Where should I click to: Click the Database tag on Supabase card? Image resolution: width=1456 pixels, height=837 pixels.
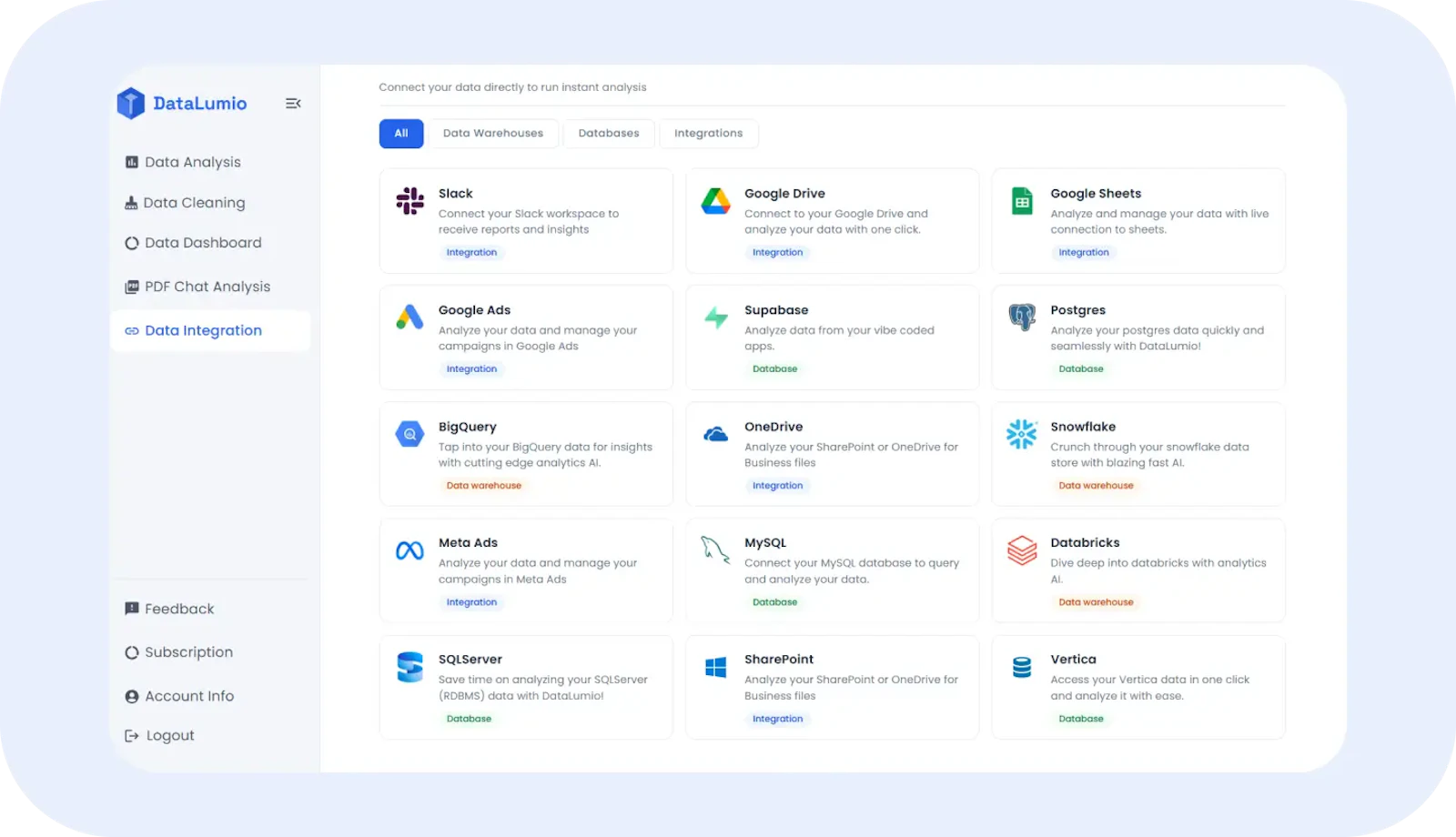coord(775,369)
